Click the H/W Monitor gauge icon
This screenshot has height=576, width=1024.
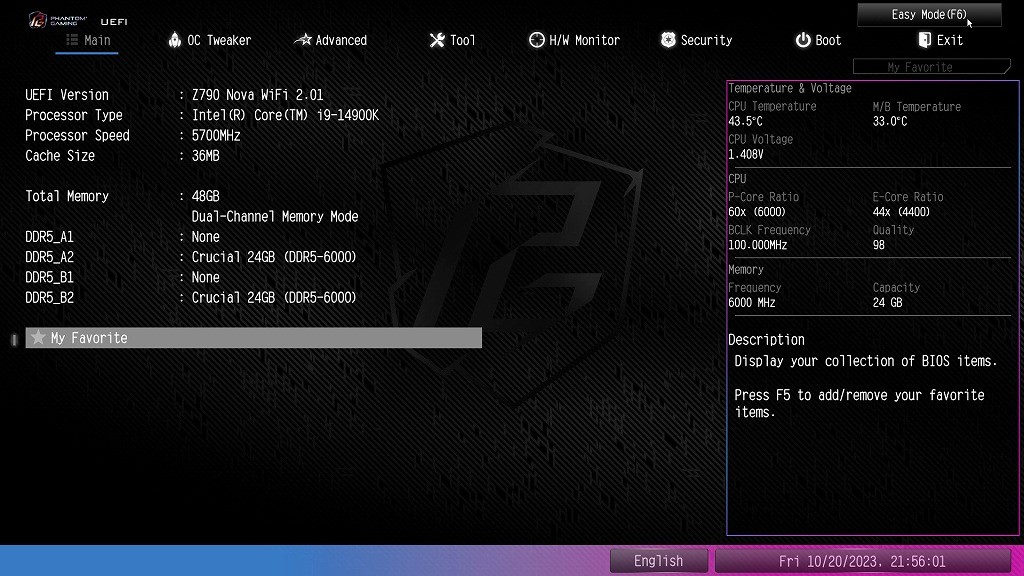tap(536, 40)
